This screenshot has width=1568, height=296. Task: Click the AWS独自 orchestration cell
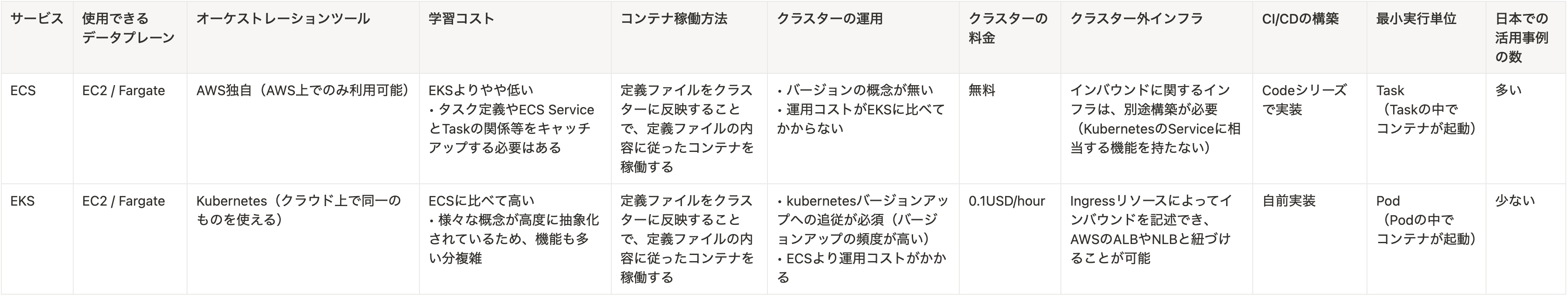303,128
